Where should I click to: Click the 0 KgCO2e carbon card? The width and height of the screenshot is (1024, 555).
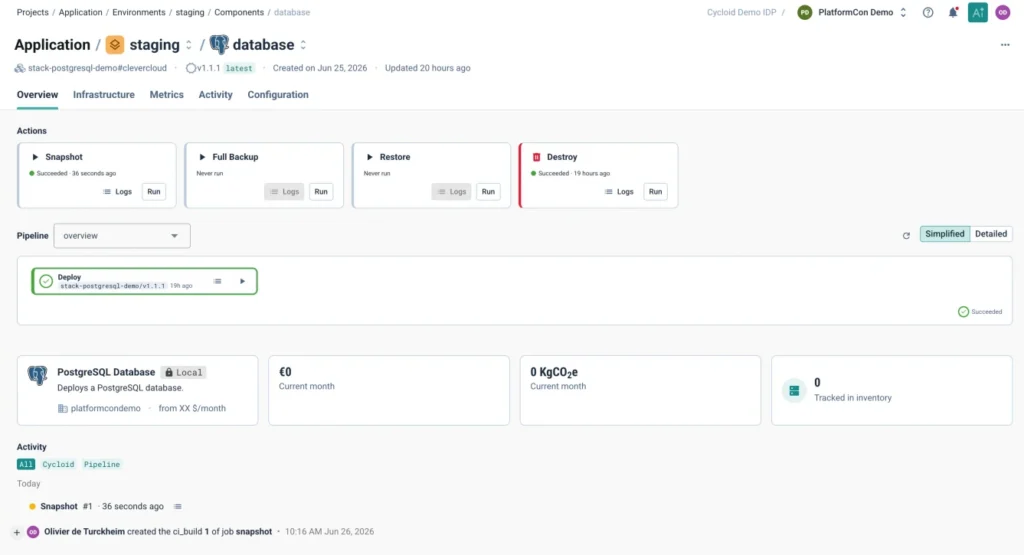(640, 390)
